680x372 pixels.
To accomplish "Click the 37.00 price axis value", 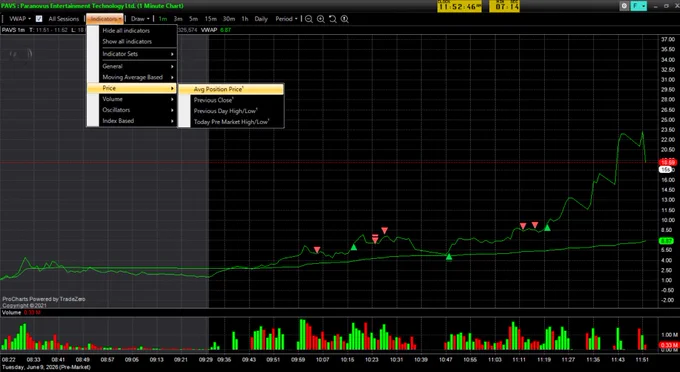I will [668, 39].
